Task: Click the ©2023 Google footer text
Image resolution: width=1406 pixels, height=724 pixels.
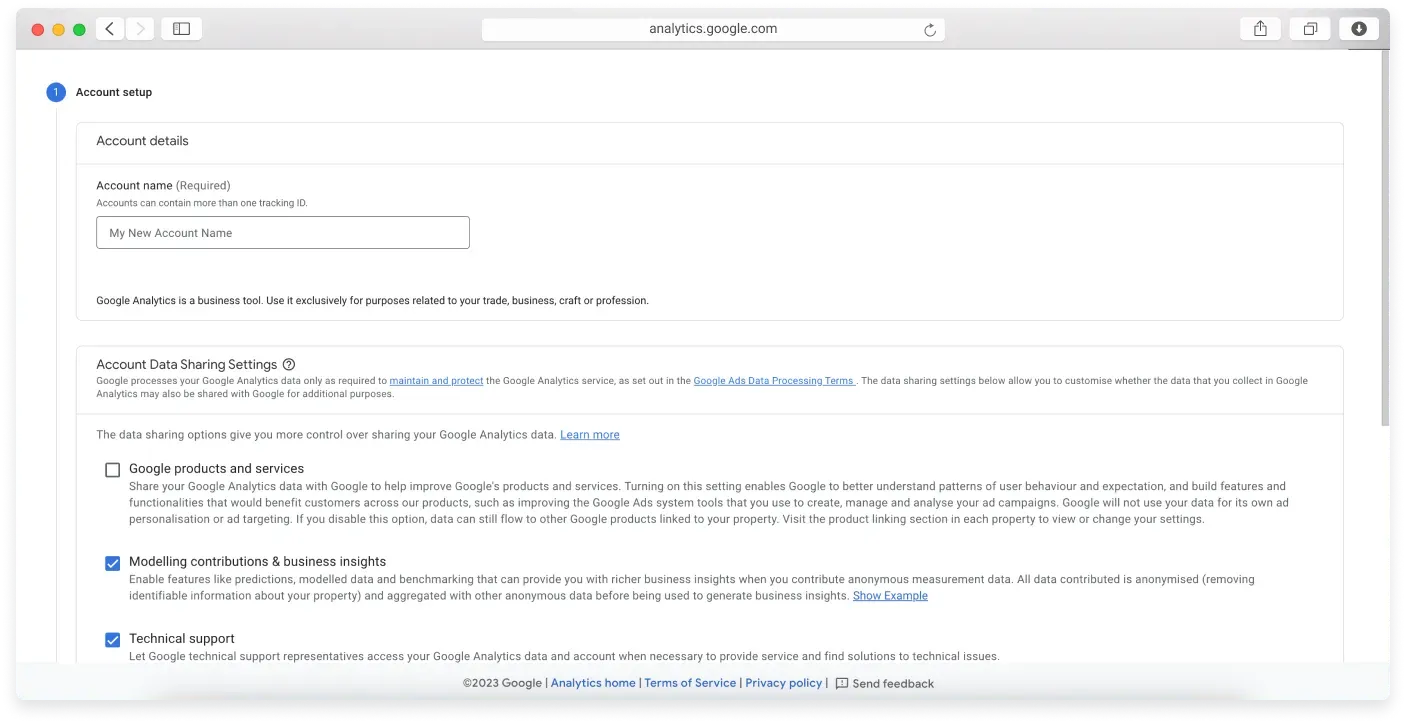Action: point(502,683)
